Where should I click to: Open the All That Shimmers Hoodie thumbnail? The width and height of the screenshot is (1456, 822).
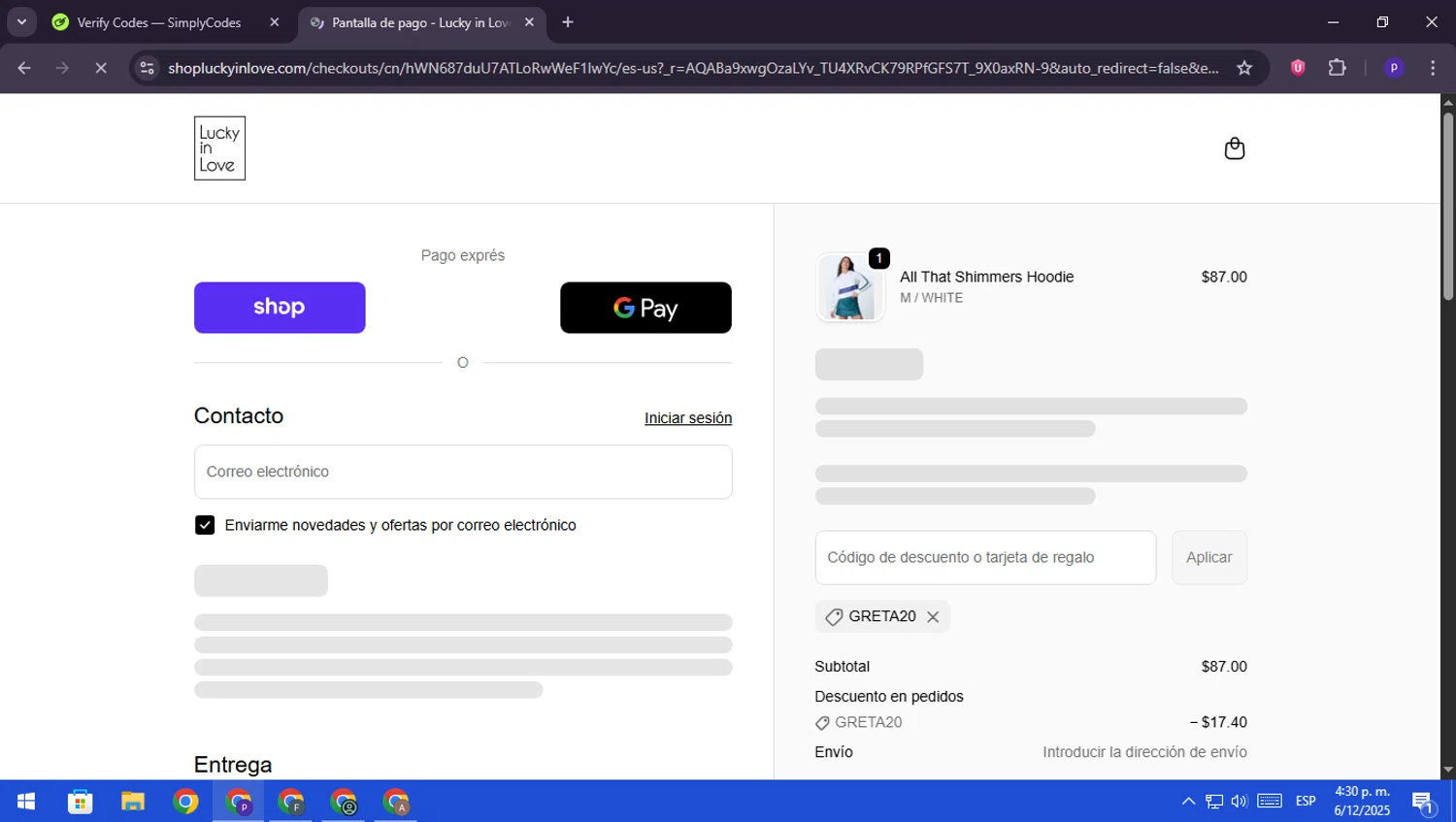click(x=850, y=287)
